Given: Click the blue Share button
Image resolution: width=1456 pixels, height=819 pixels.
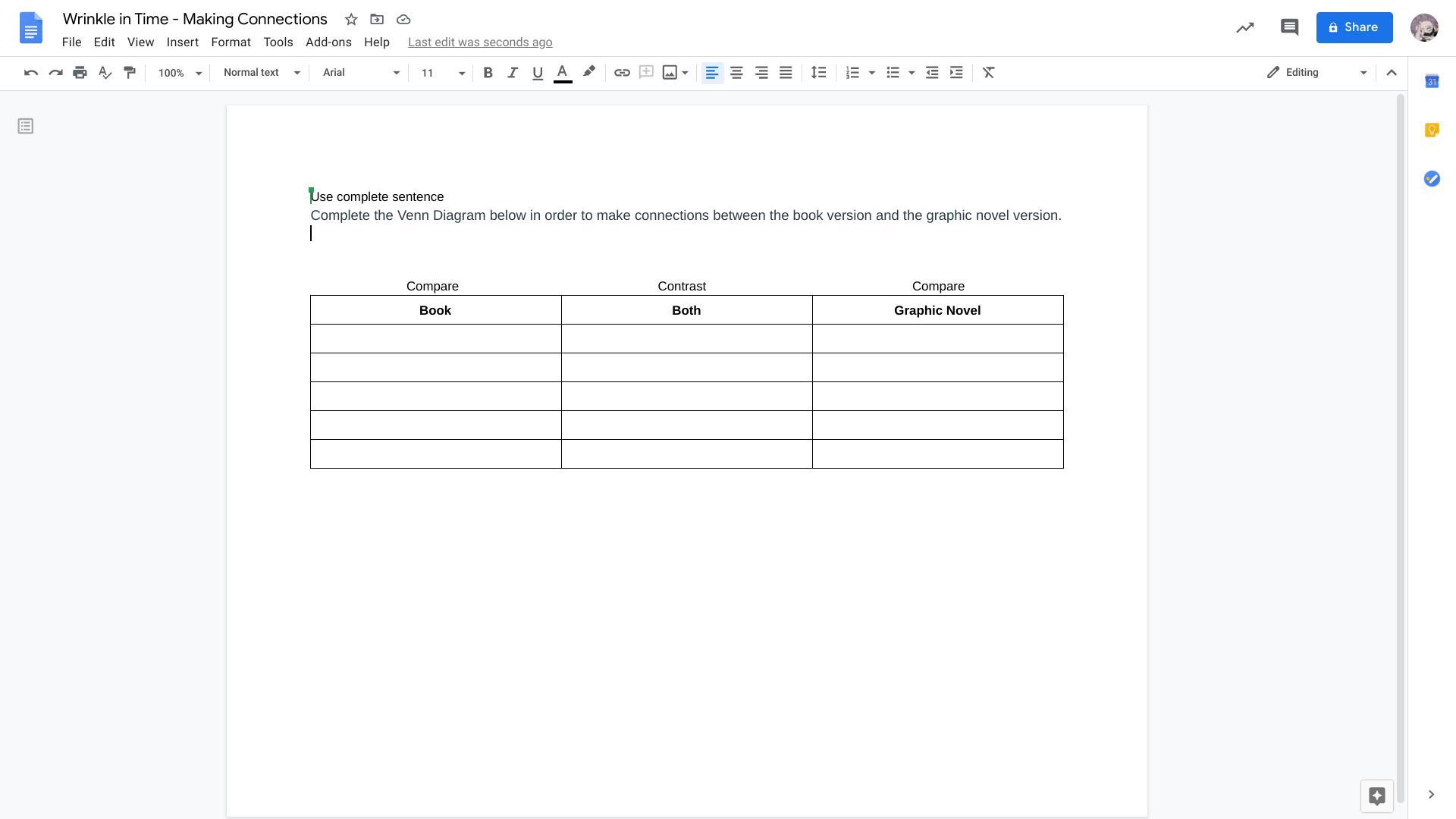Looking at the screenshot, I should tap(1354, 28).
